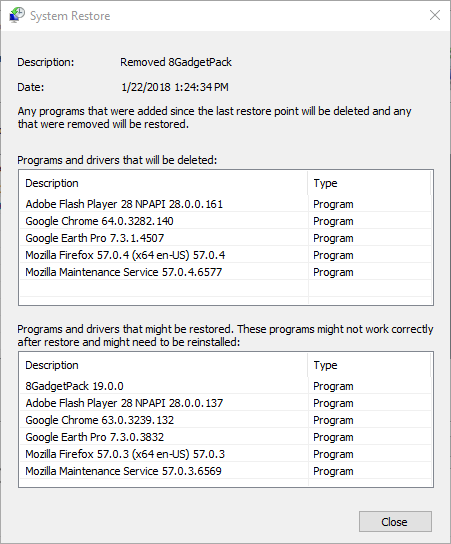Image resolution: width=451 pixels, height=544 pixels.
Task: Click the restore point date value
Action: pyautogui.click(x=175, y=87)
